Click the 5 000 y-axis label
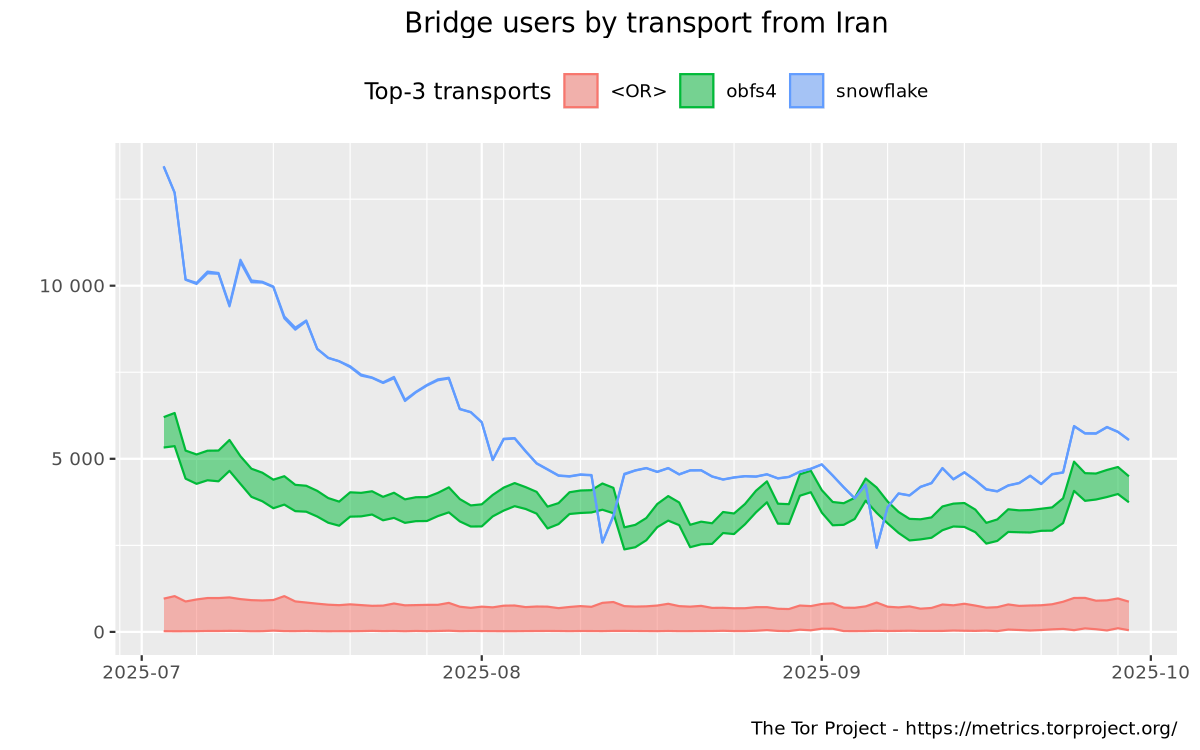 coord(79,459)
